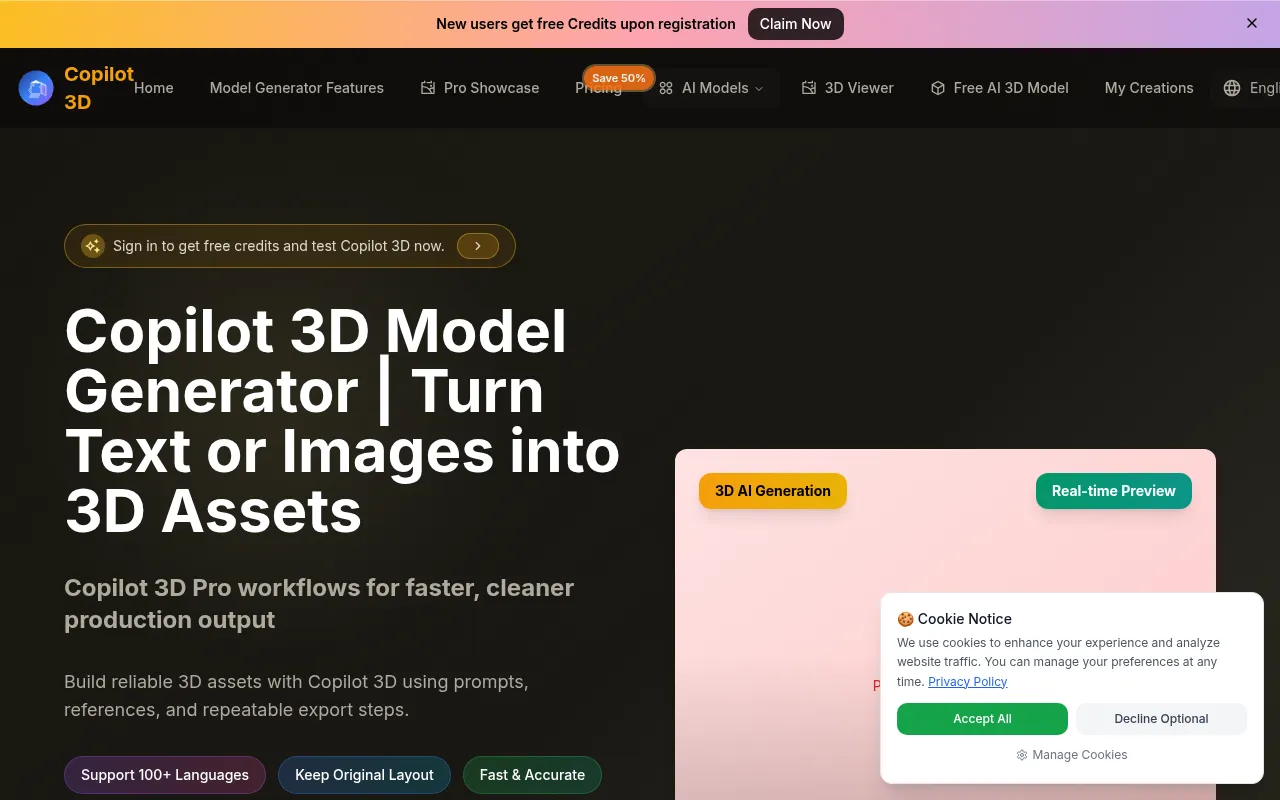Click the Claim Now button
This screenshot has width=1280, height=800.
pos(796,24)
